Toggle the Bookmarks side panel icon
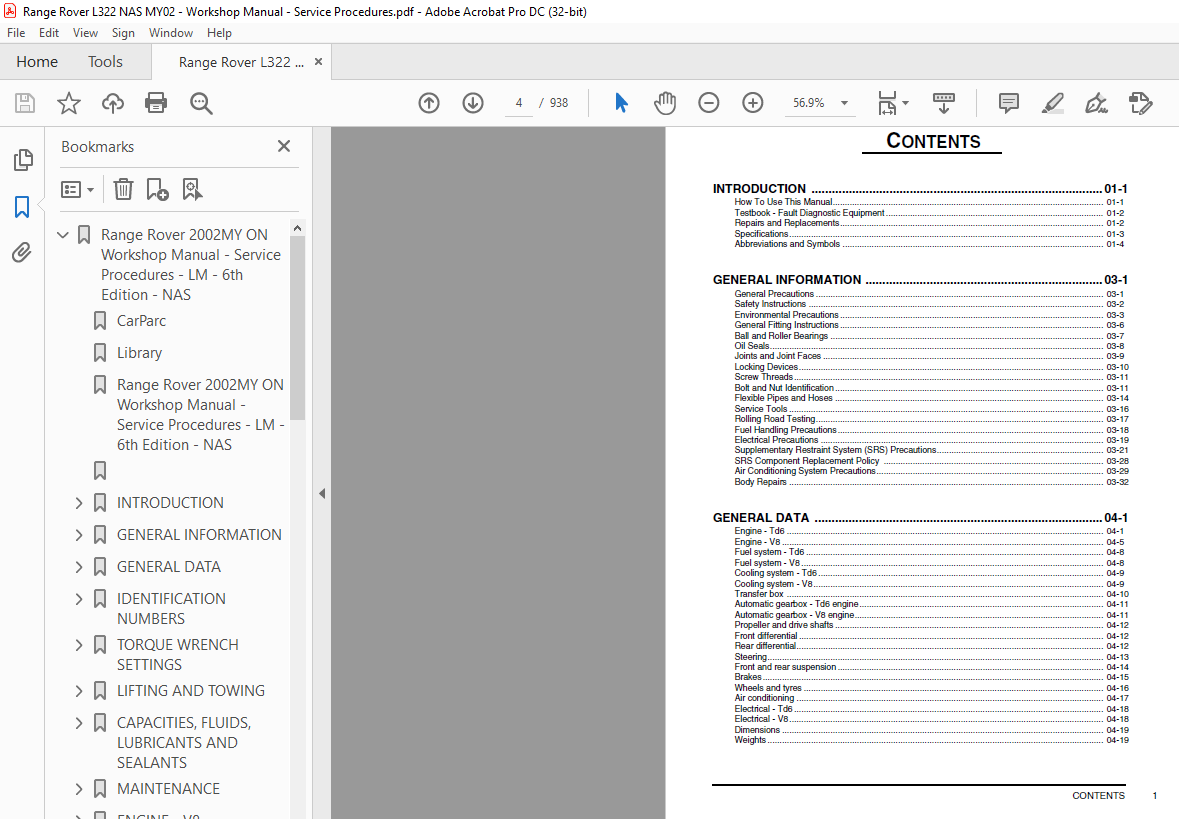The height and width of the screenshot is (819, 1179). point(22,207)
